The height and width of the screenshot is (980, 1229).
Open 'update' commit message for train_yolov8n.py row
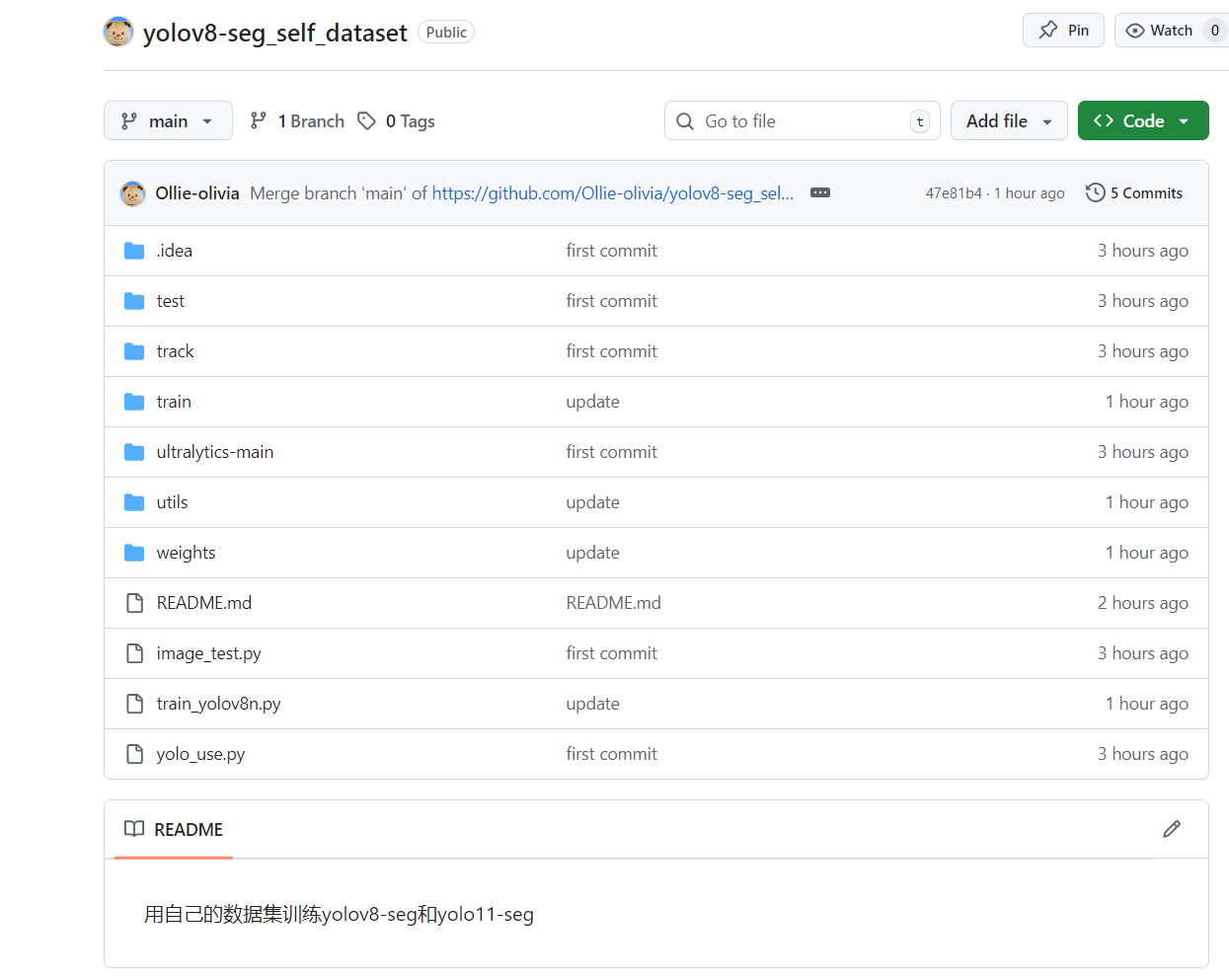(592, 704)
